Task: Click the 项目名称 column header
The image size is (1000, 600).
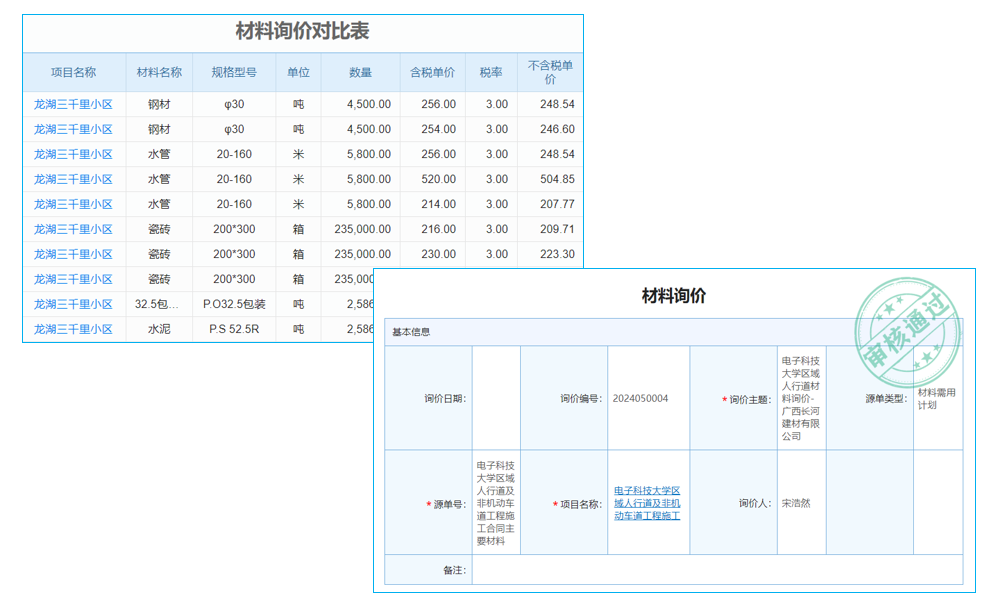Action: pos(75,72)
